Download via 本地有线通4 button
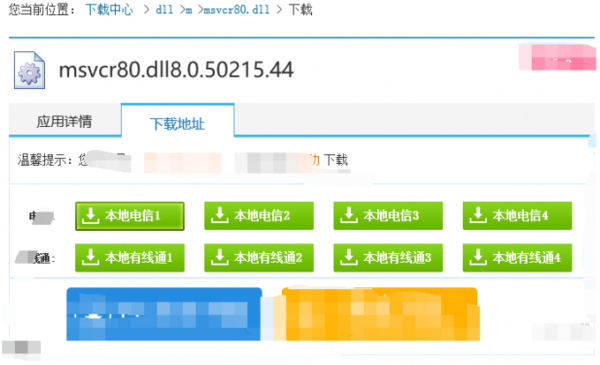600x365 pixels. coord(517,258)
